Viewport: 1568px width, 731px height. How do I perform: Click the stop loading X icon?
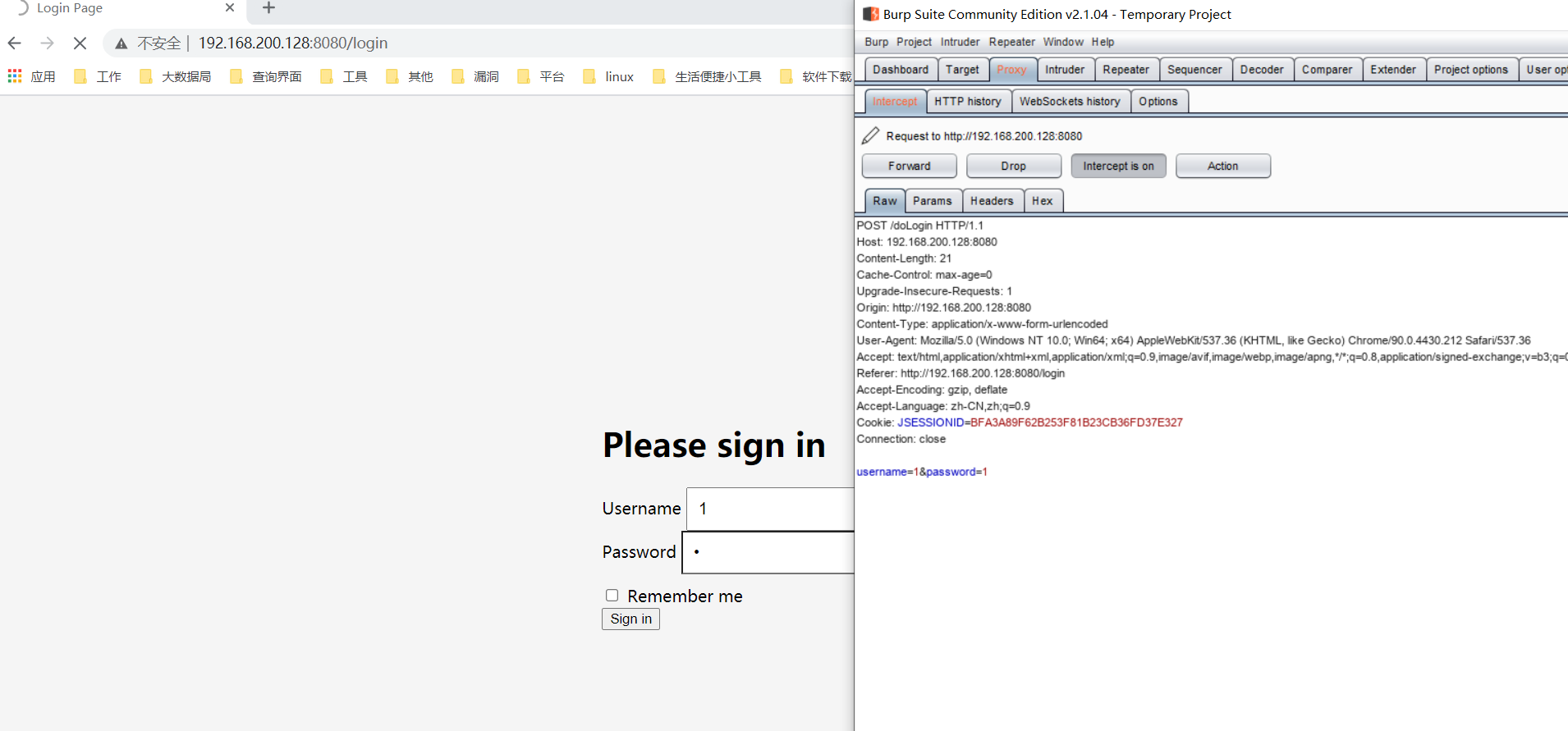(x=80, y=43)
